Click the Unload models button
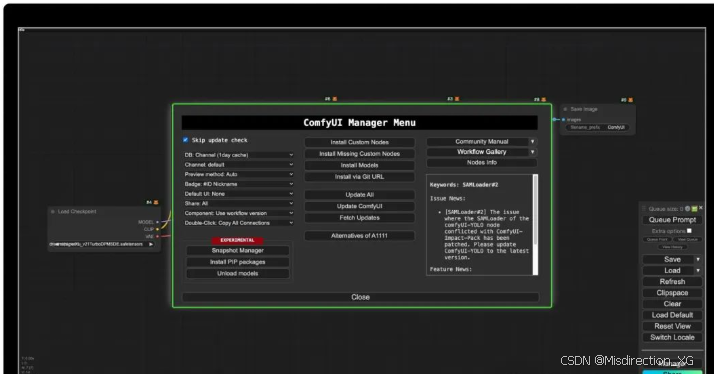Screen dimensions: 714x374 click(x=238, y=273)
